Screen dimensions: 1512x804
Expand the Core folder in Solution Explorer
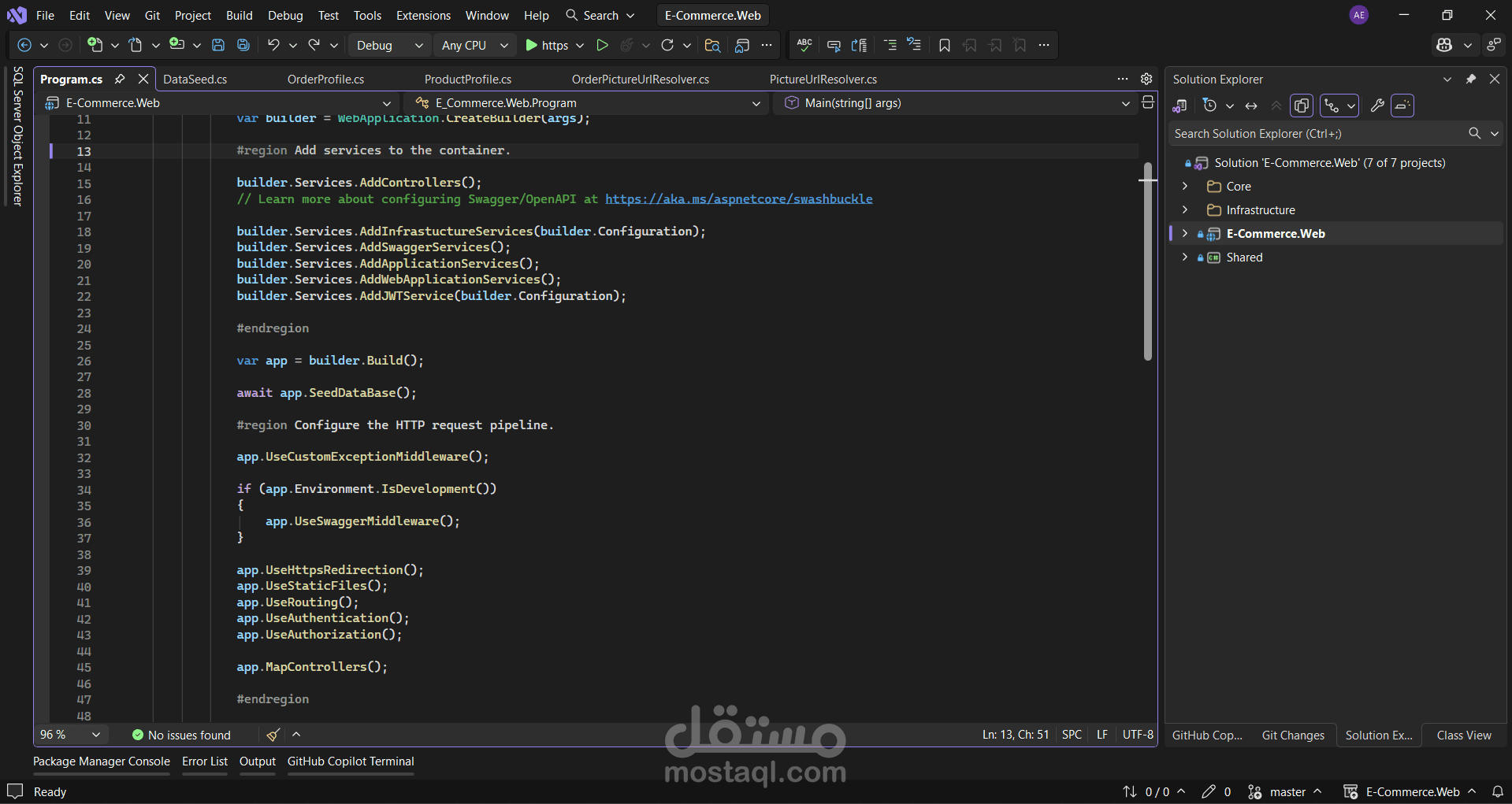click(1185, 187)
